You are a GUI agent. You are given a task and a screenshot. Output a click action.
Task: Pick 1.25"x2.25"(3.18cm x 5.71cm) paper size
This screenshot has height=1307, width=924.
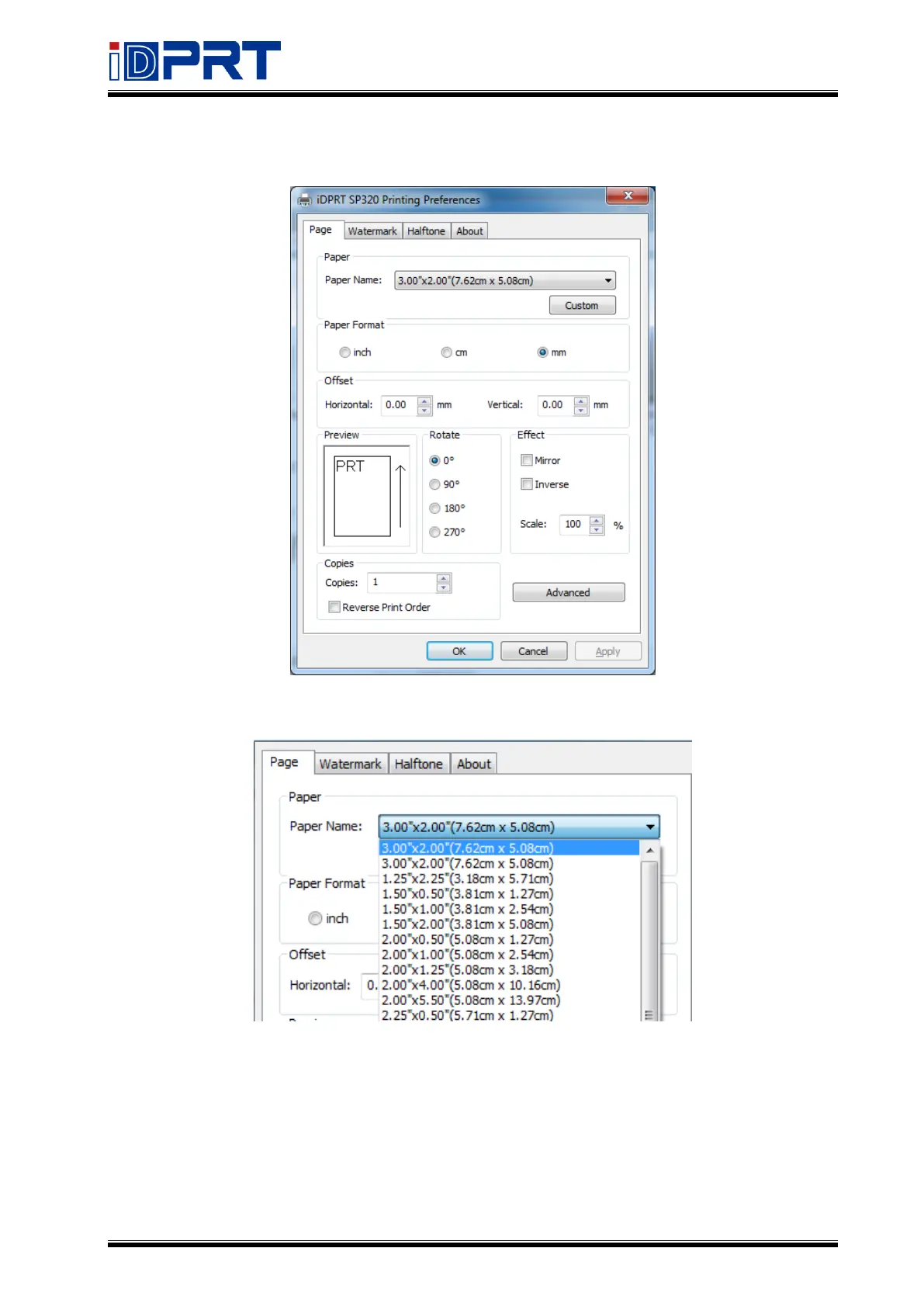pyautogui.click(x=509, y=879)
